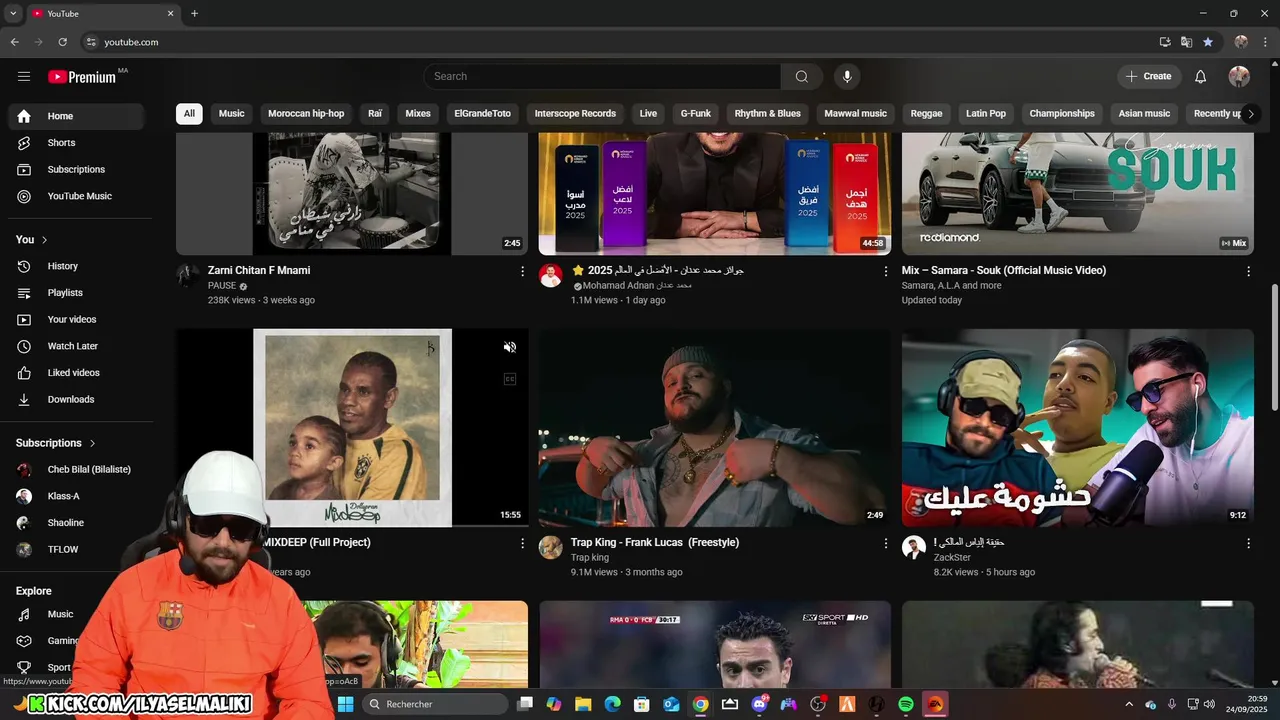The width and height of the screenshot is (1280, 720).
Task: Open Spotify from the taskbar
Action: click(906, 704)
